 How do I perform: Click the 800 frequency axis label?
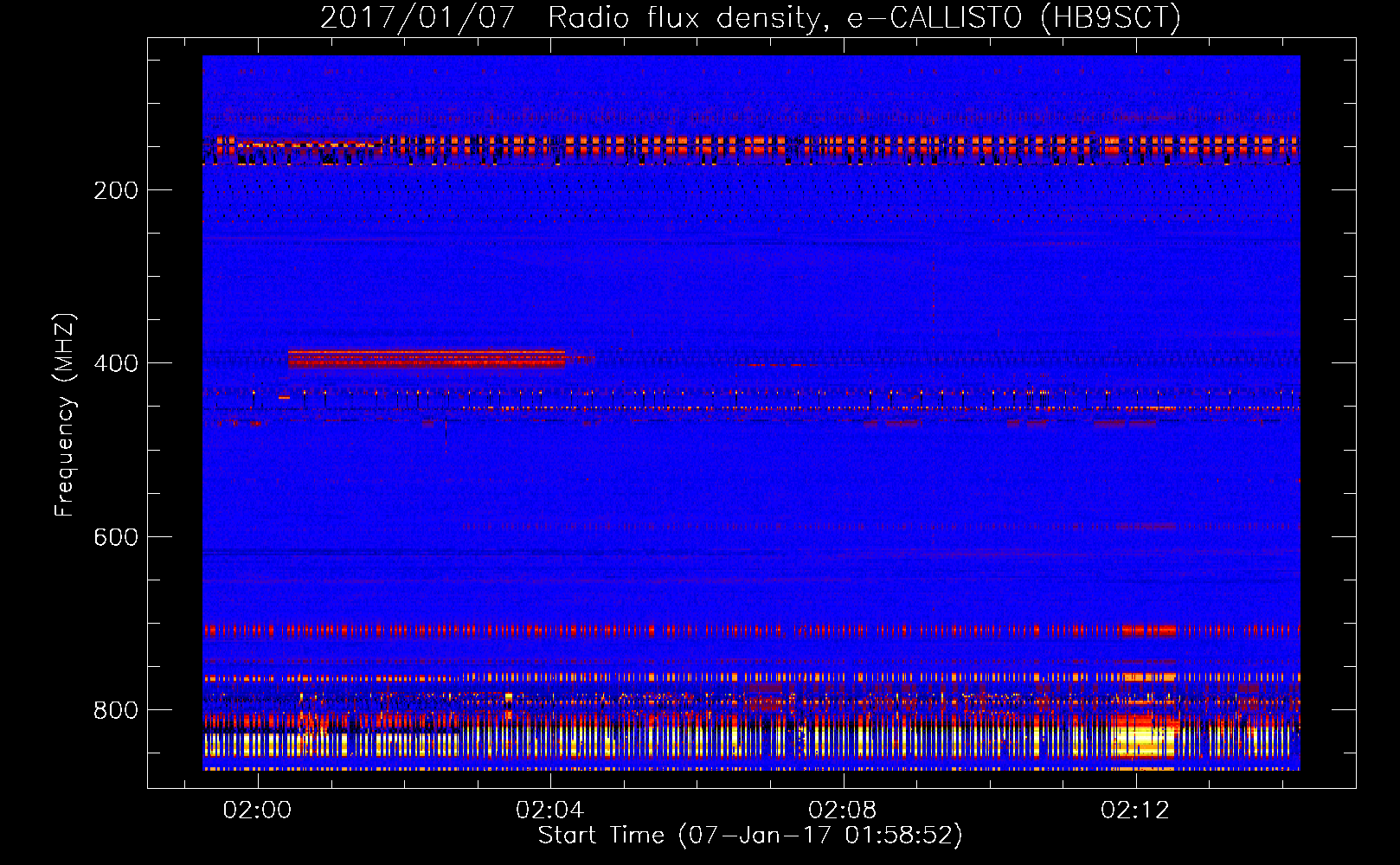(x=116, y=710)
